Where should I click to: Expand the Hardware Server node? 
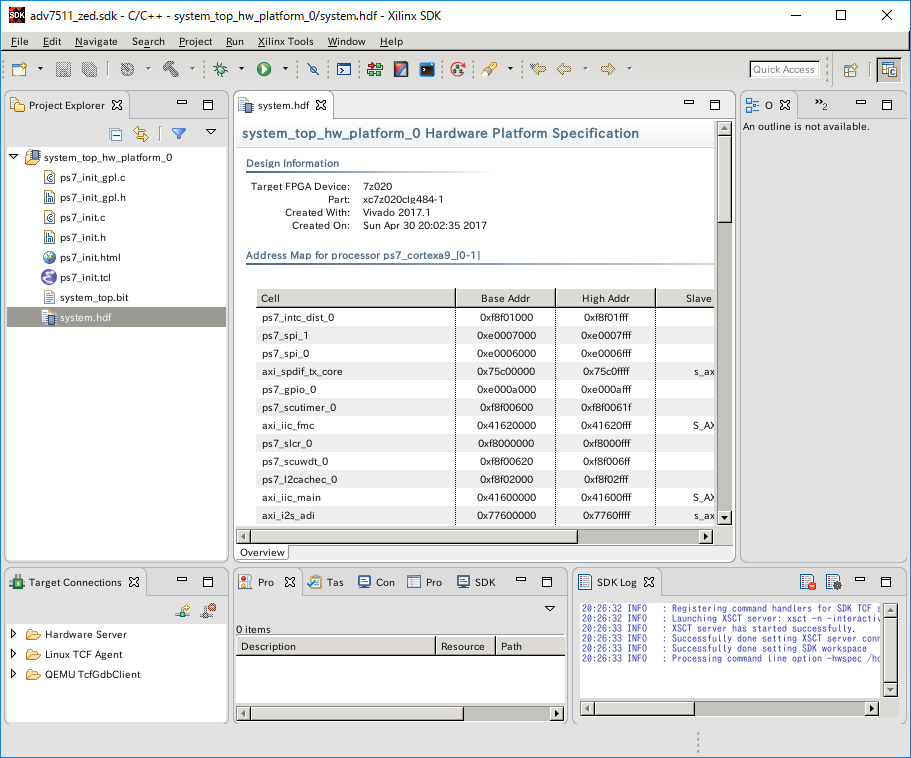pos(14,634)
